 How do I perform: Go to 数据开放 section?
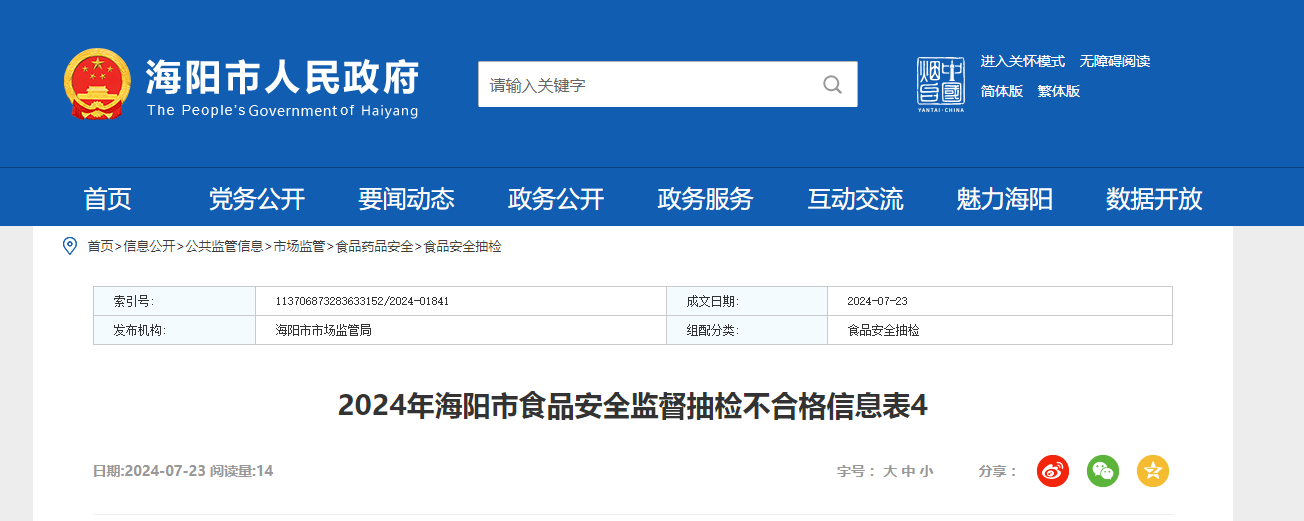pos(1154,199)
